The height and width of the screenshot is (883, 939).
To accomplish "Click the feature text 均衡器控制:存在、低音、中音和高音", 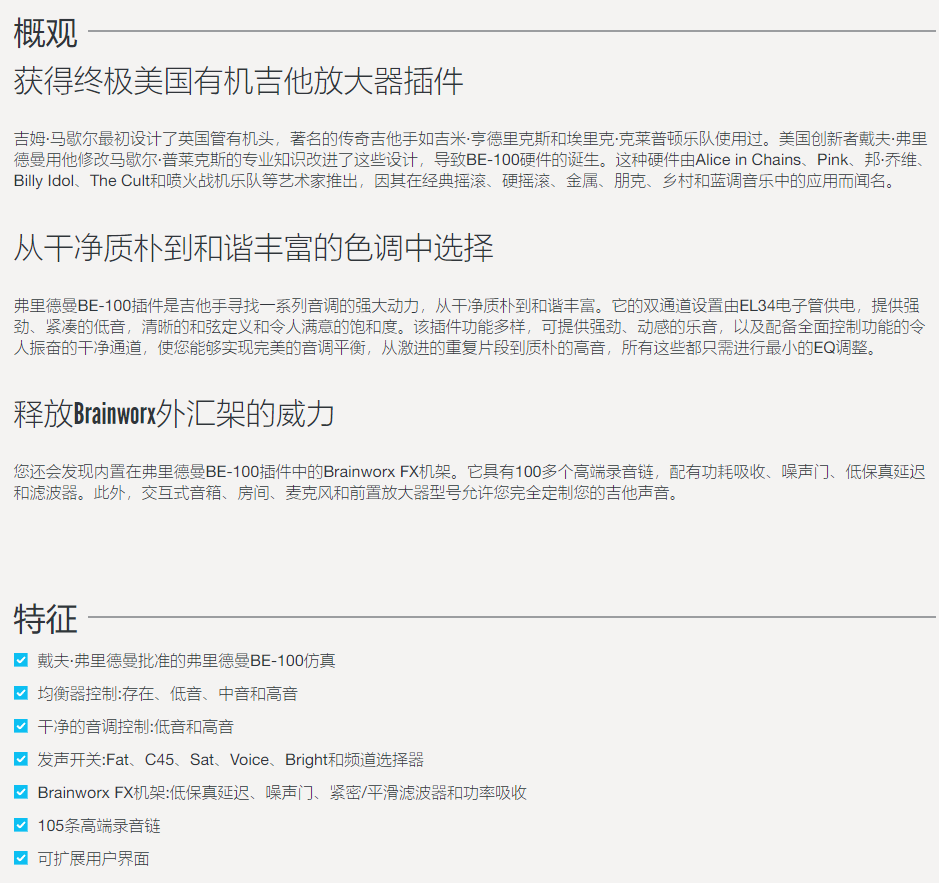I will [x=168, y=693].
